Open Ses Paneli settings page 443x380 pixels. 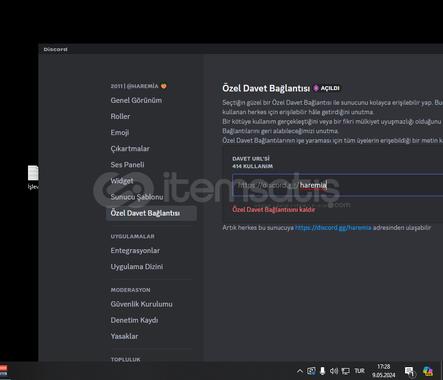[127, 165]
